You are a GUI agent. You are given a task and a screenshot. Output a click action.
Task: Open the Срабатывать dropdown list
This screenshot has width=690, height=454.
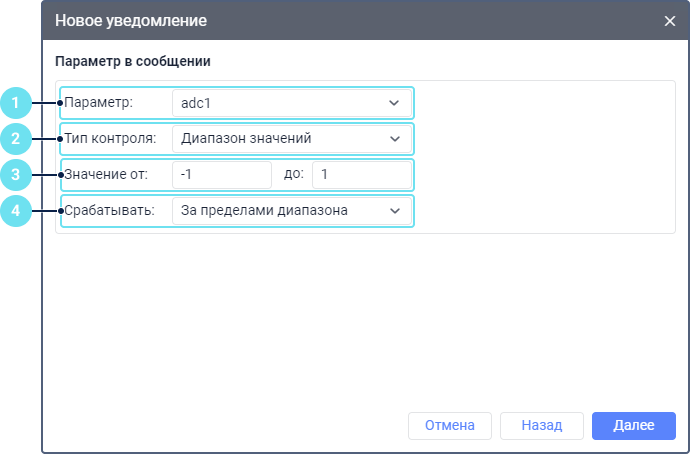(x=290, y=211)
